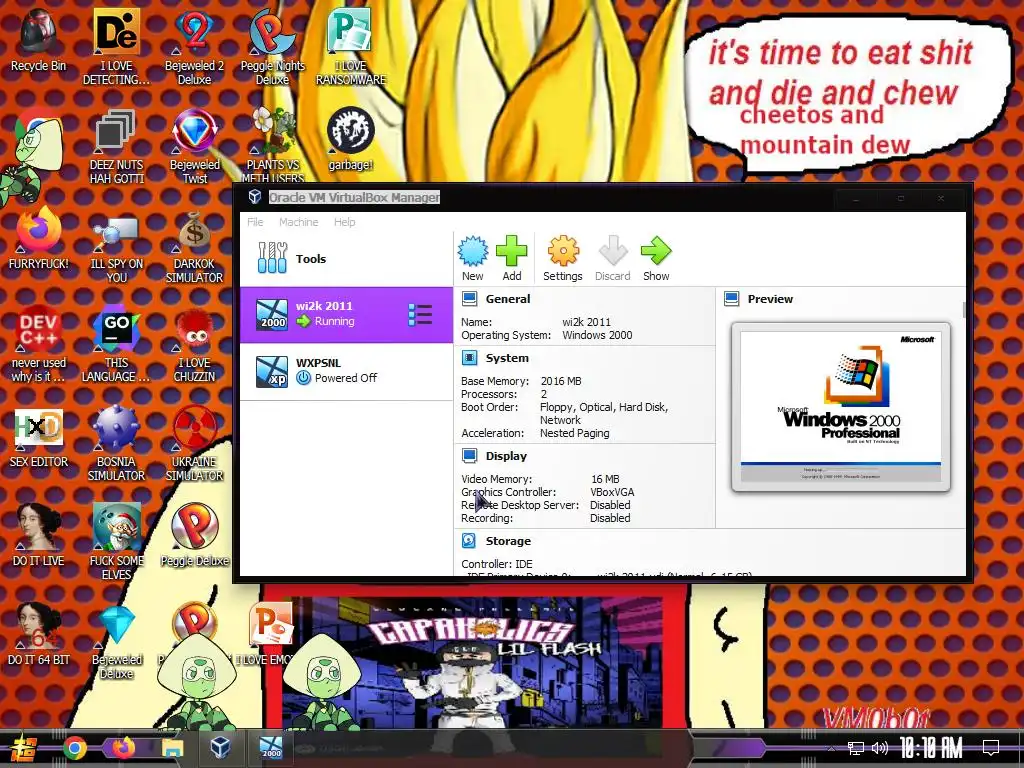Open the FURRYFUCK! Firefox desktop icon
Screen dimensions: 1024x768
38,238
